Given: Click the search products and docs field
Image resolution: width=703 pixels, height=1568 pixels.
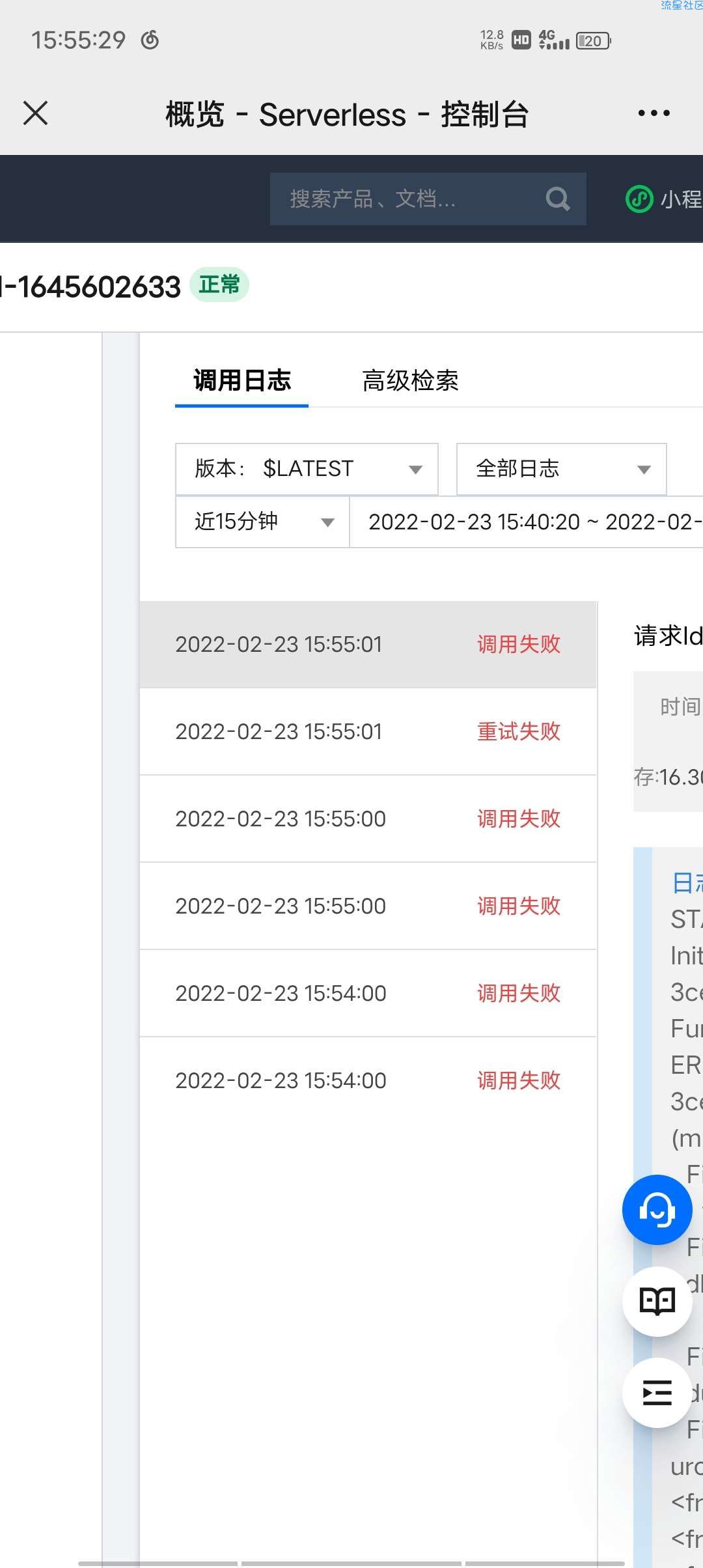Looking at the screenshot, I should pyautogui.click(x=428, y=199).
